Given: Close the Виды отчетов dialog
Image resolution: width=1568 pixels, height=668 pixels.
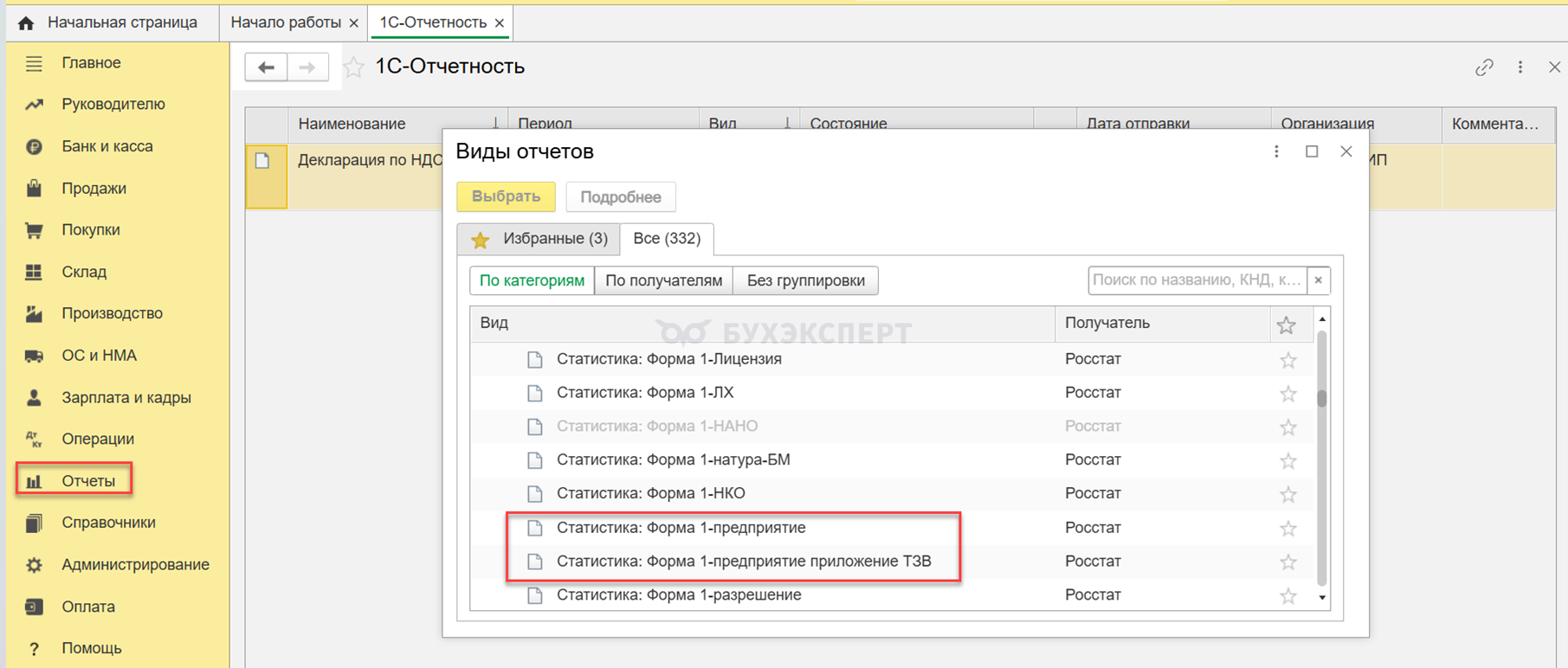Looking at the screenshot, I should click(x=1346, y=152).
